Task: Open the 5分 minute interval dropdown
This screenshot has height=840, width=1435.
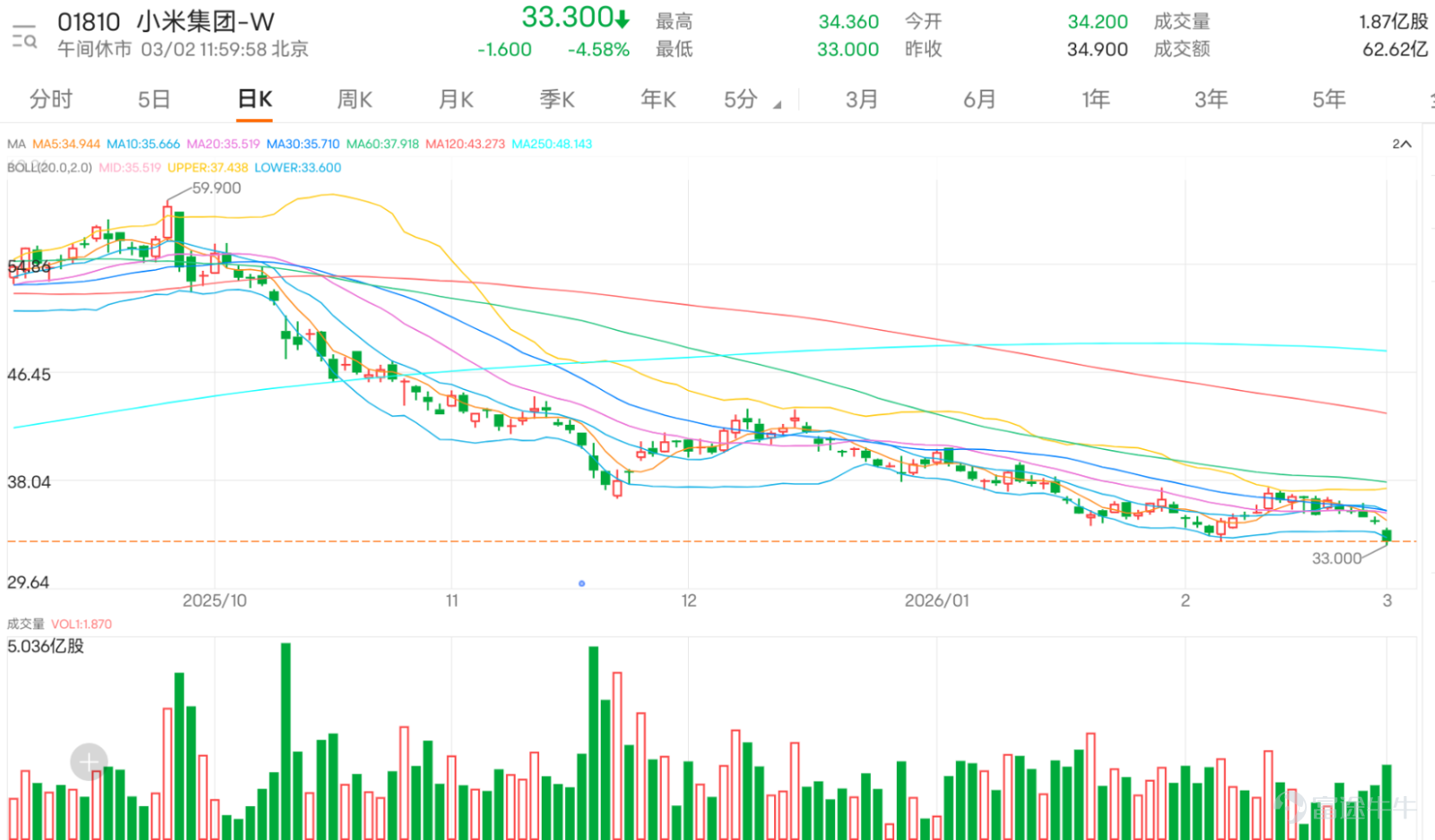Action: 752,100
